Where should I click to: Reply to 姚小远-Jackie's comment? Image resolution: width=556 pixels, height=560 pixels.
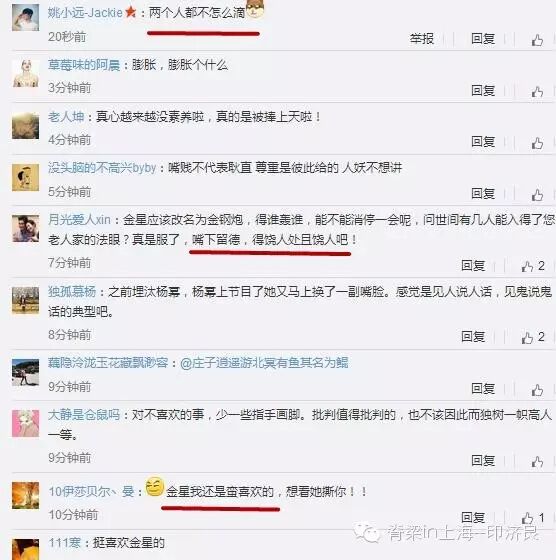(x=483, y=39)
